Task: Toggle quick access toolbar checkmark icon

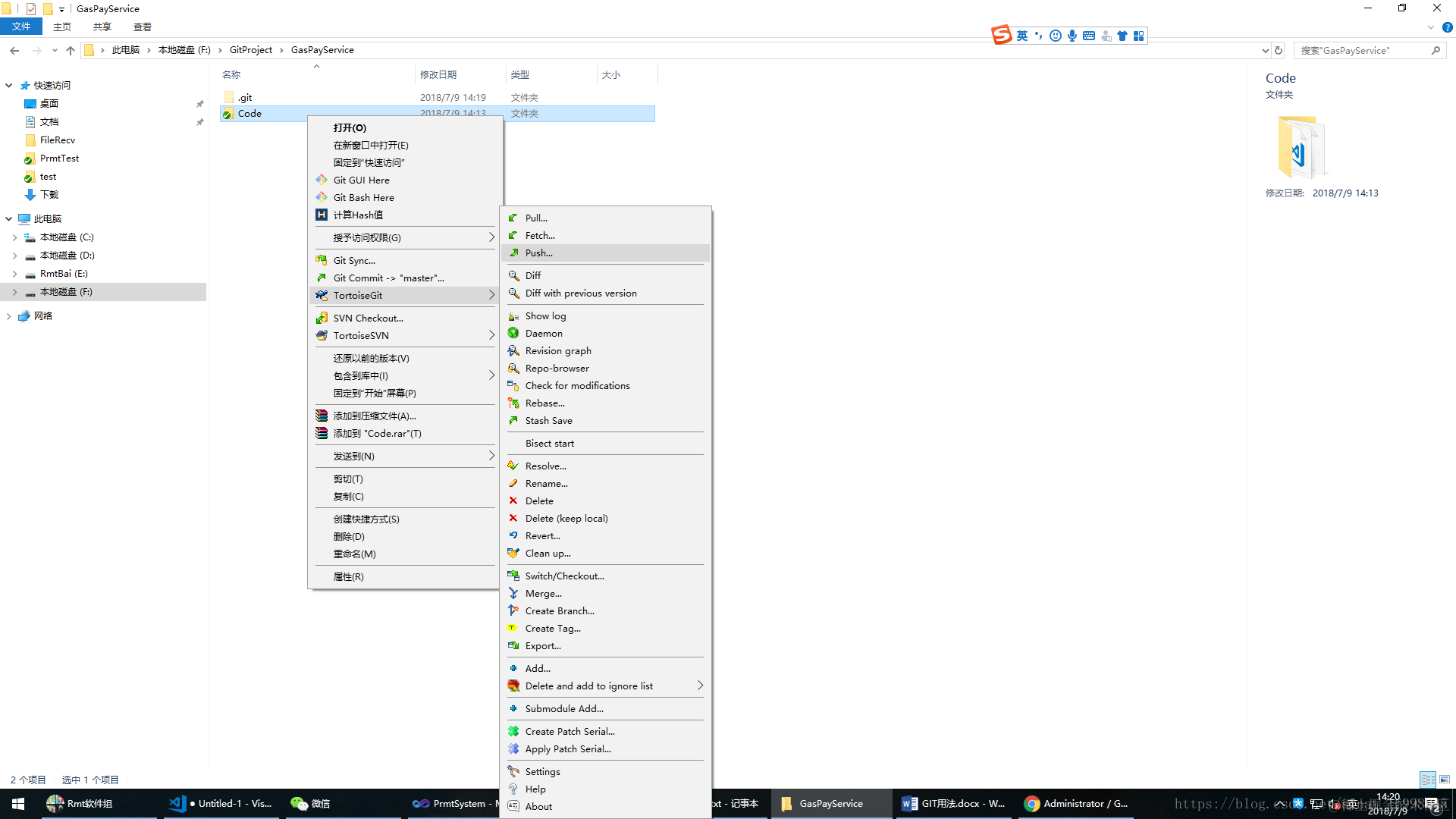Action: point(31,9)
